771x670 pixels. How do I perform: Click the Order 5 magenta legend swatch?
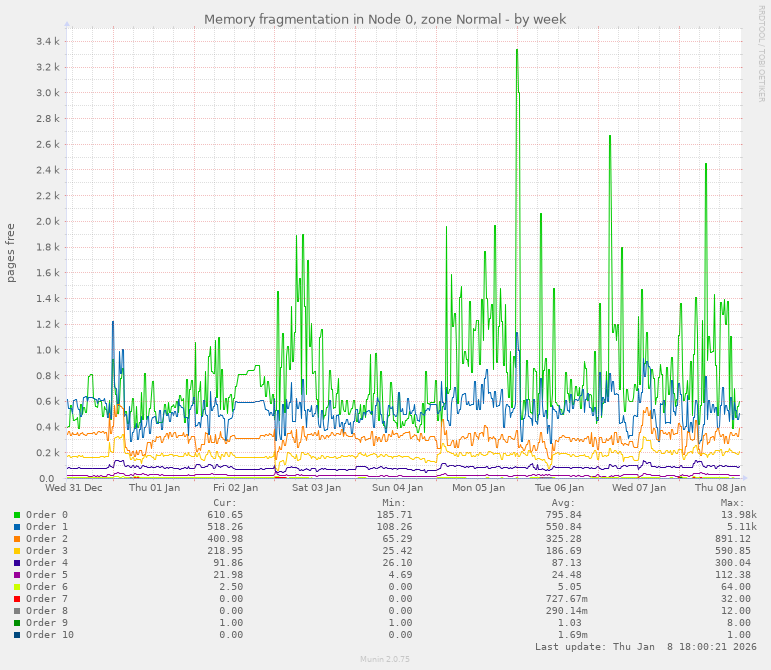pyautogui.click(x=17, y=575)
